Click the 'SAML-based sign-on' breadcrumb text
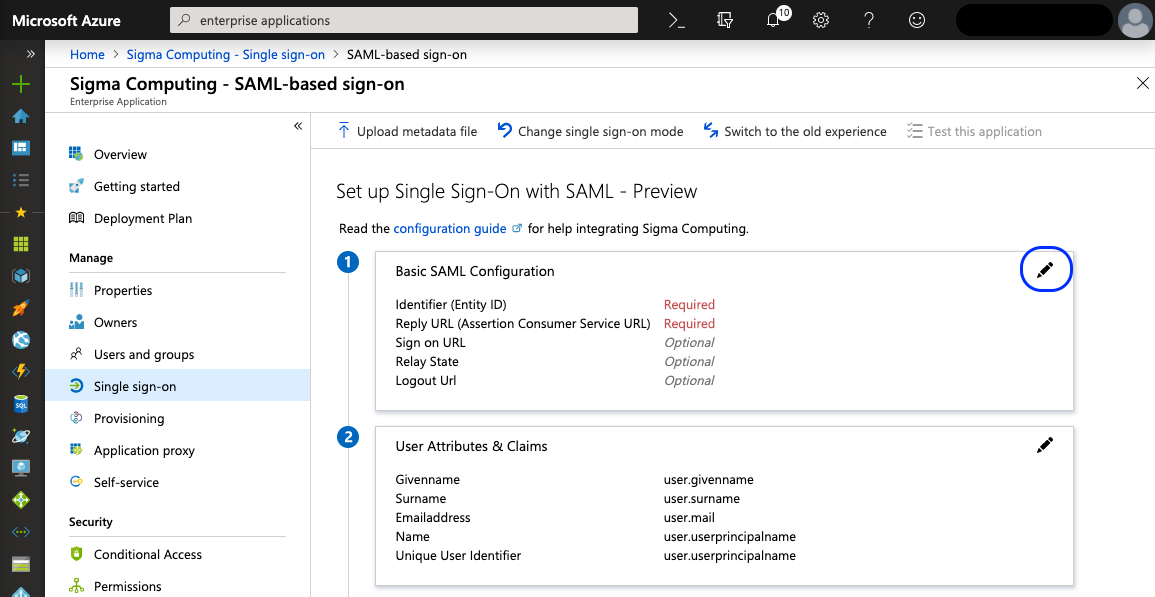 click(x=407, y=55)
